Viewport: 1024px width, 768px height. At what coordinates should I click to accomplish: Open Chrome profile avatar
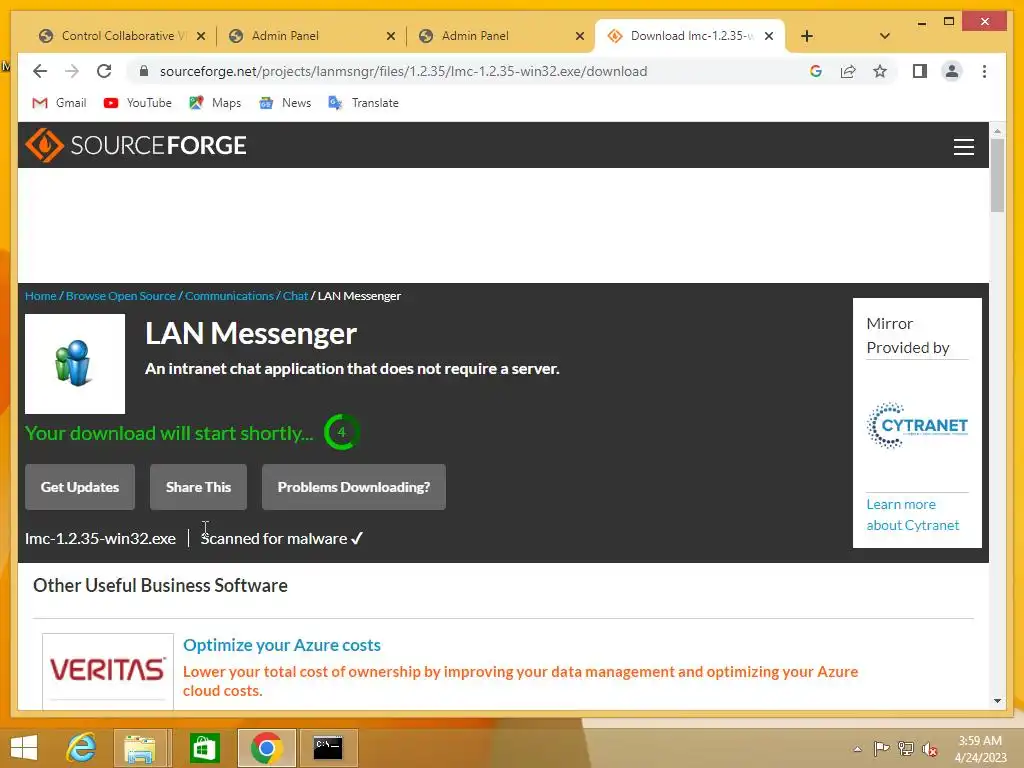pyautogui.click(x=952, y=71)
